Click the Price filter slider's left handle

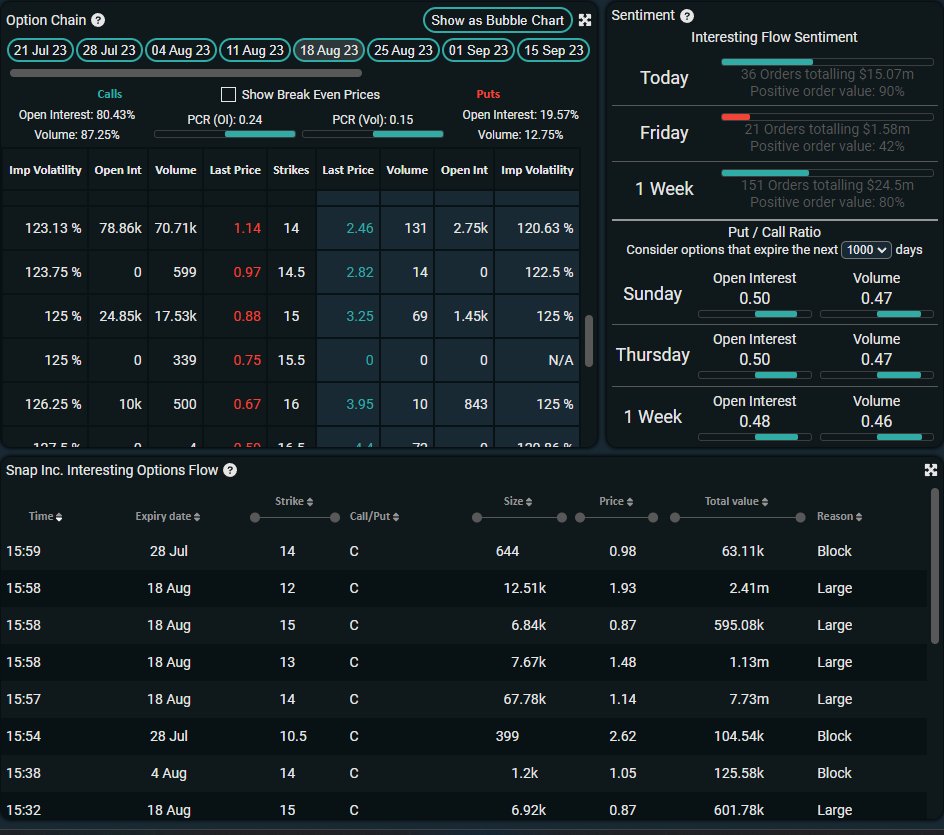[580, 518]
